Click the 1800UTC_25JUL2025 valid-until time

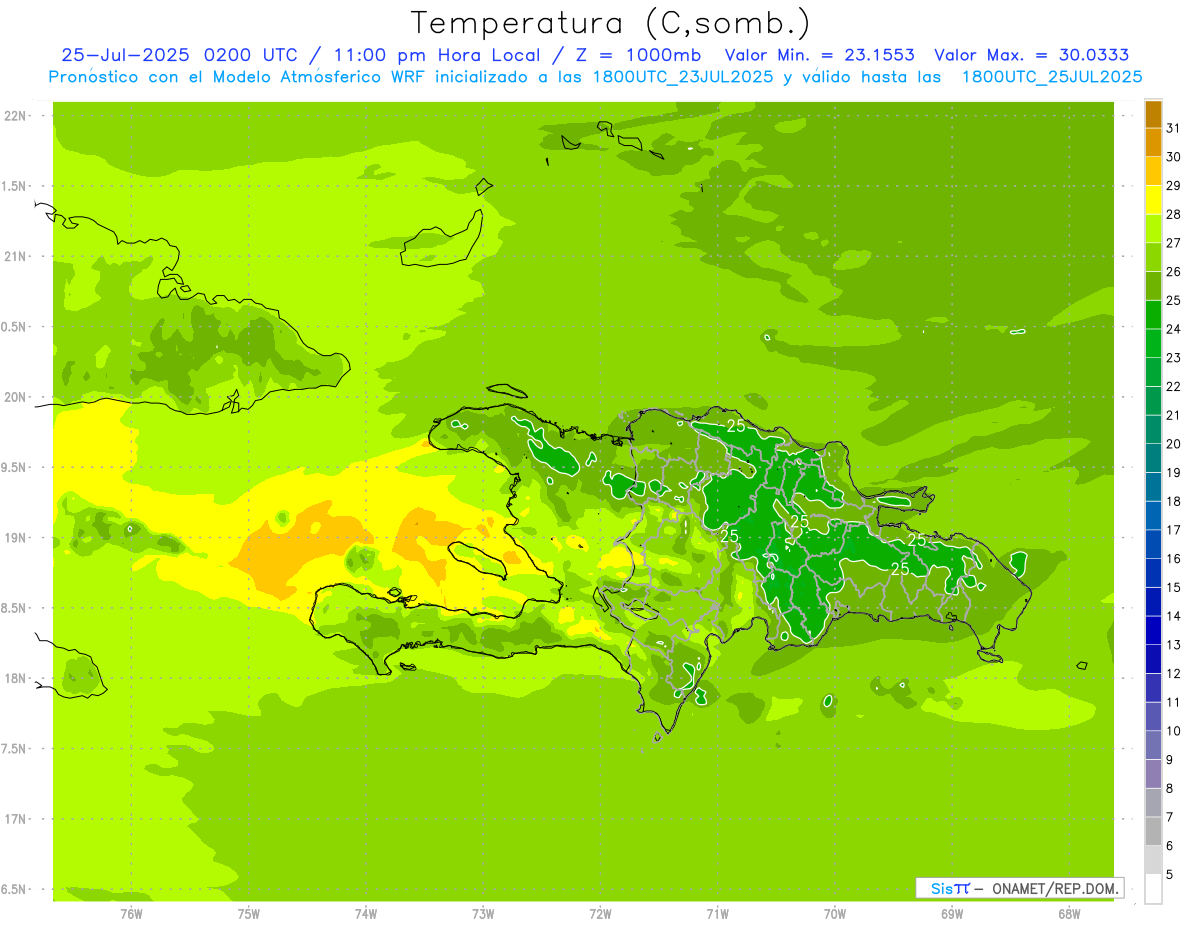point(1051,77)
